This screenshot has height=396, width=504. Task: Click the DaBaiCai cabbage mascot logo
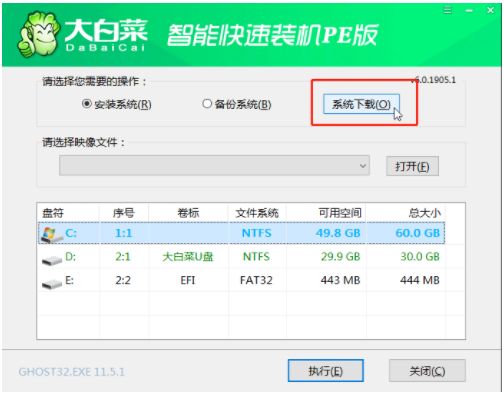[x=38, y=34]
